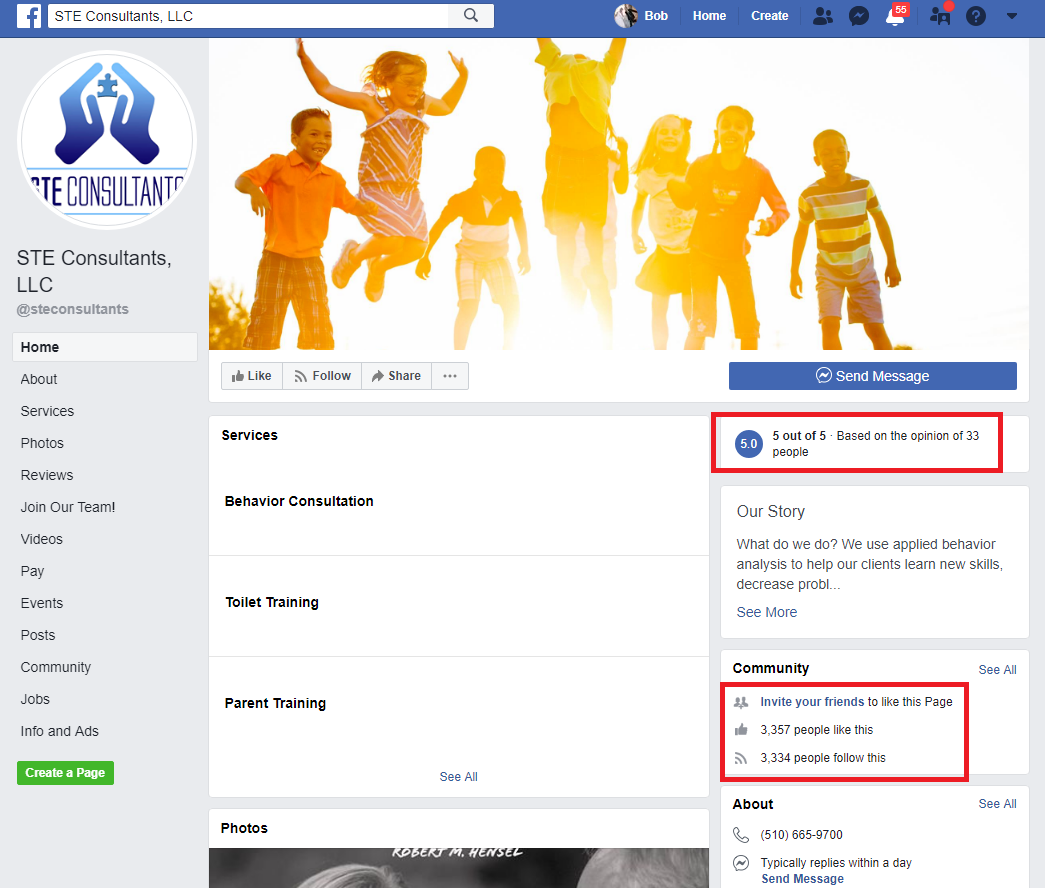Screen dimensions: 1045x888
Task: Click the 5.0 rating badge
Action: 748,443
